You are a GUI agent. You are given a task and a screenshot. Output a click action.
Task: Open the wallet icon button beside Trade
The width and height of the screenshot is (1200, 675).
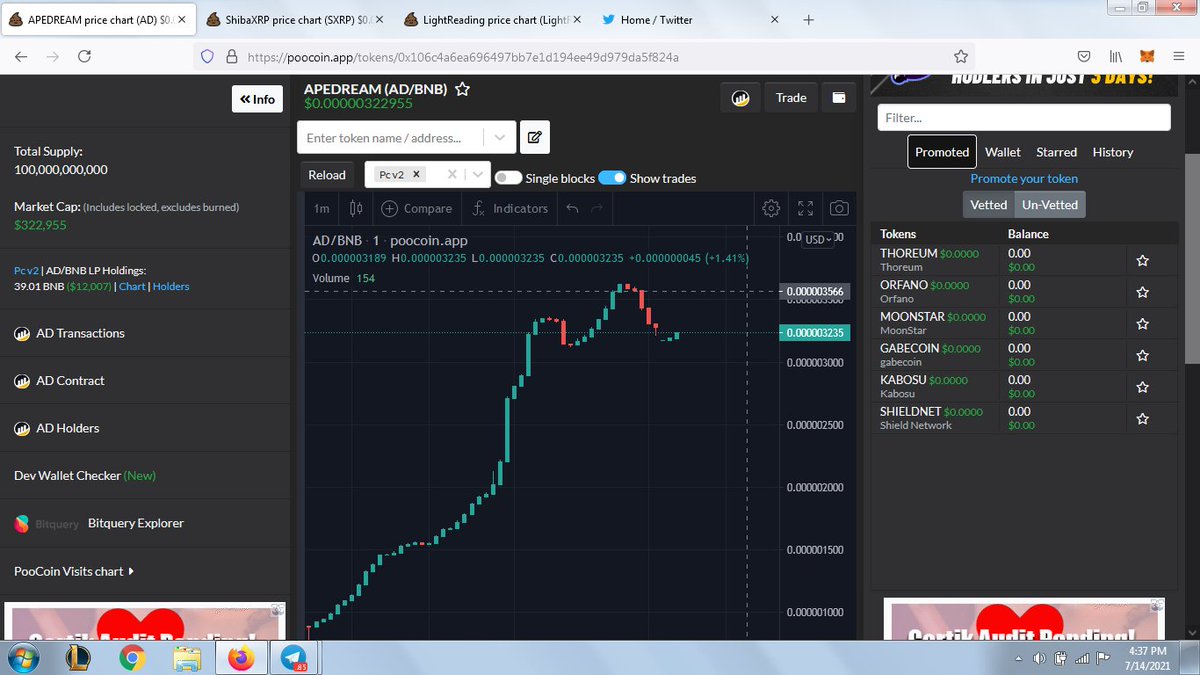[x=839, y=98]
